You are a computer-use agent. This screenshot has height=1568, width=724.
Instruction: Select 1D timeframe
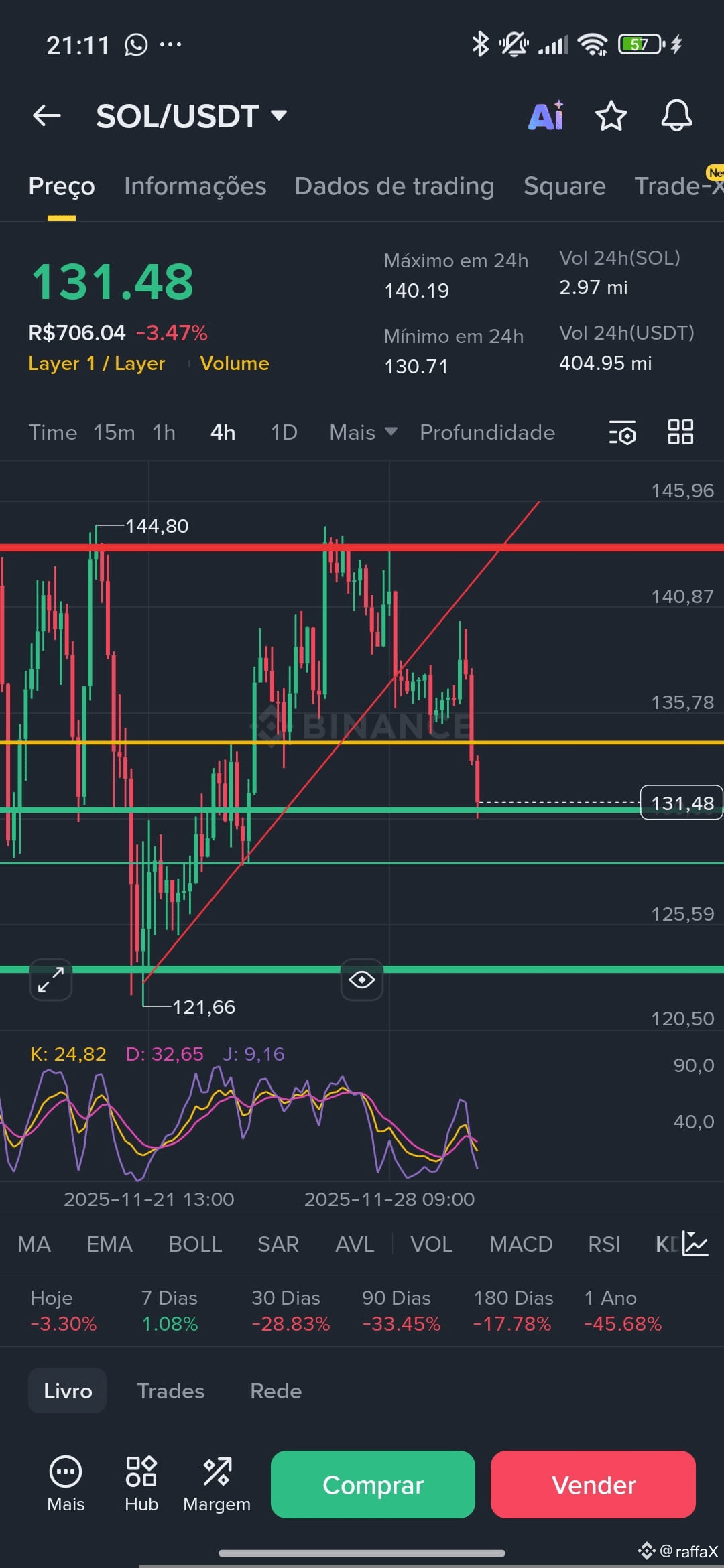click(284, 432)
